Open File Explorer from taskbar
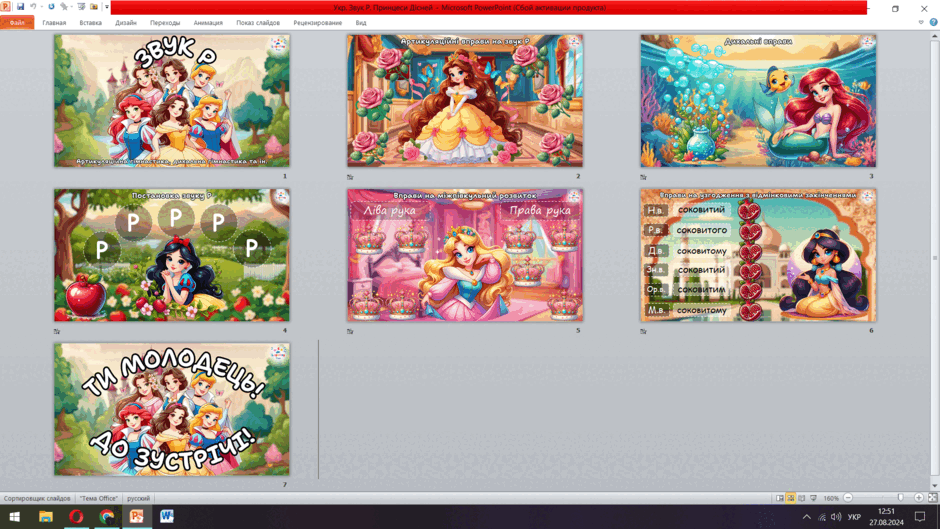 click(x=46, y=516)
